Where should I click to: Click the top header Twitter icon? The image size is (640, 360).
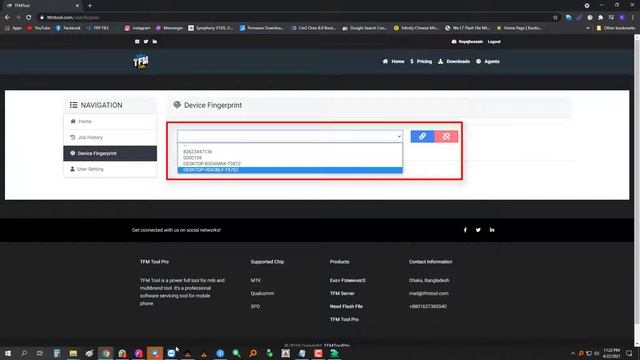[146, 42]
